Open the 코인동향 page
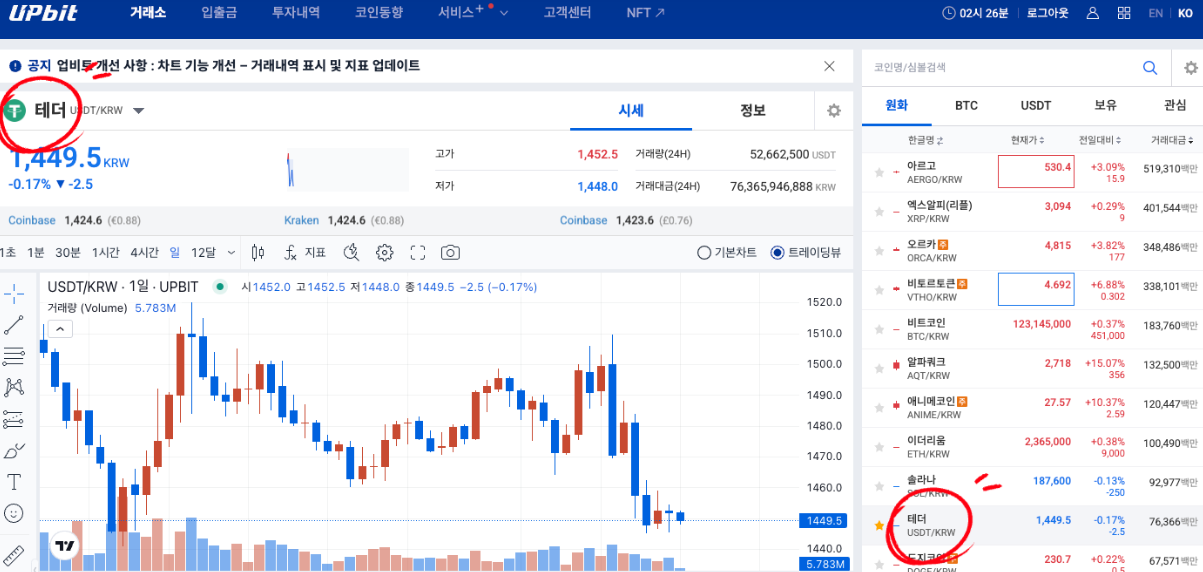 (379, 13)
